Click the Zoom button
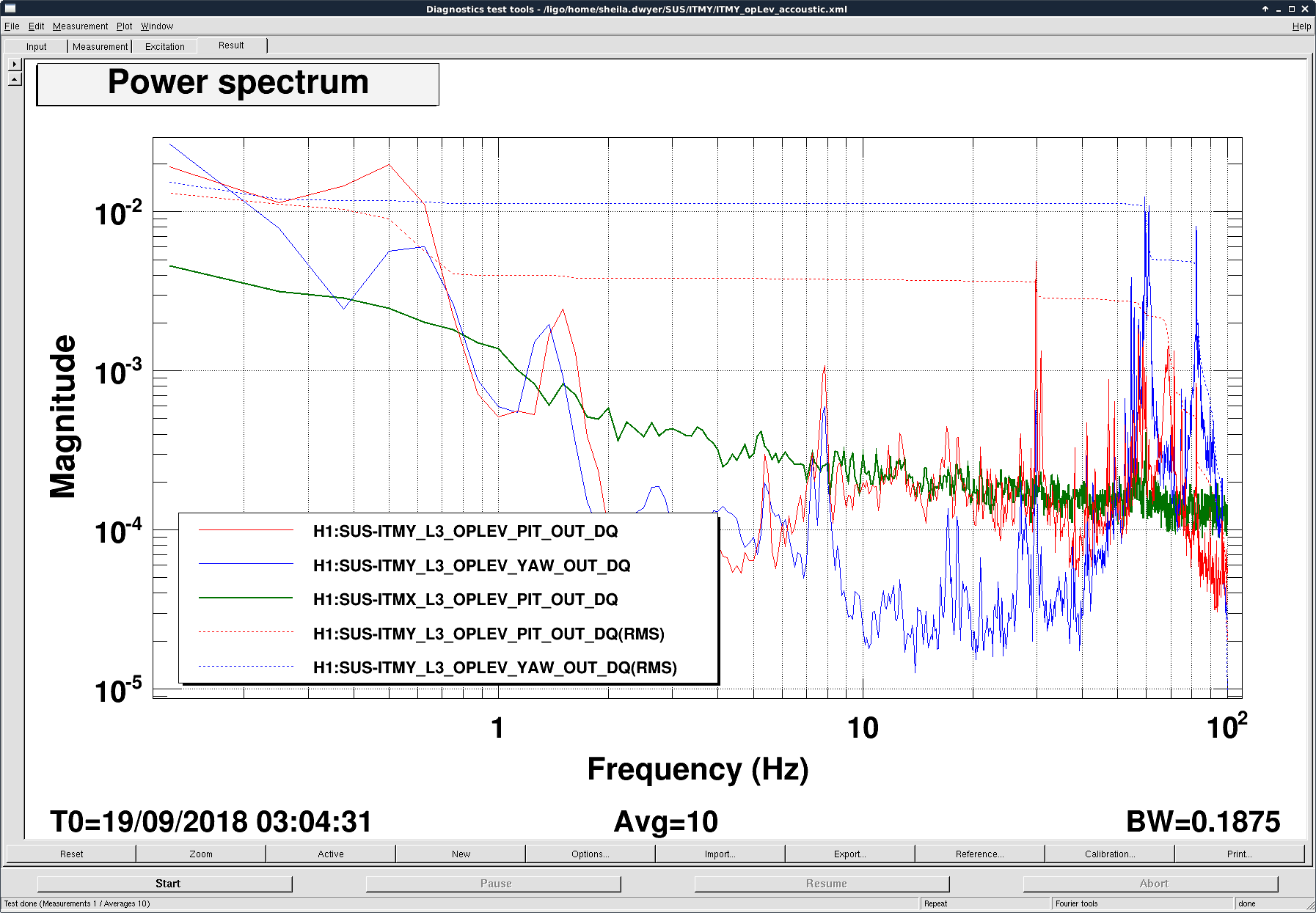Image resolution: width=1316 pixels, height=913 pixels. [x=201, y=854]
